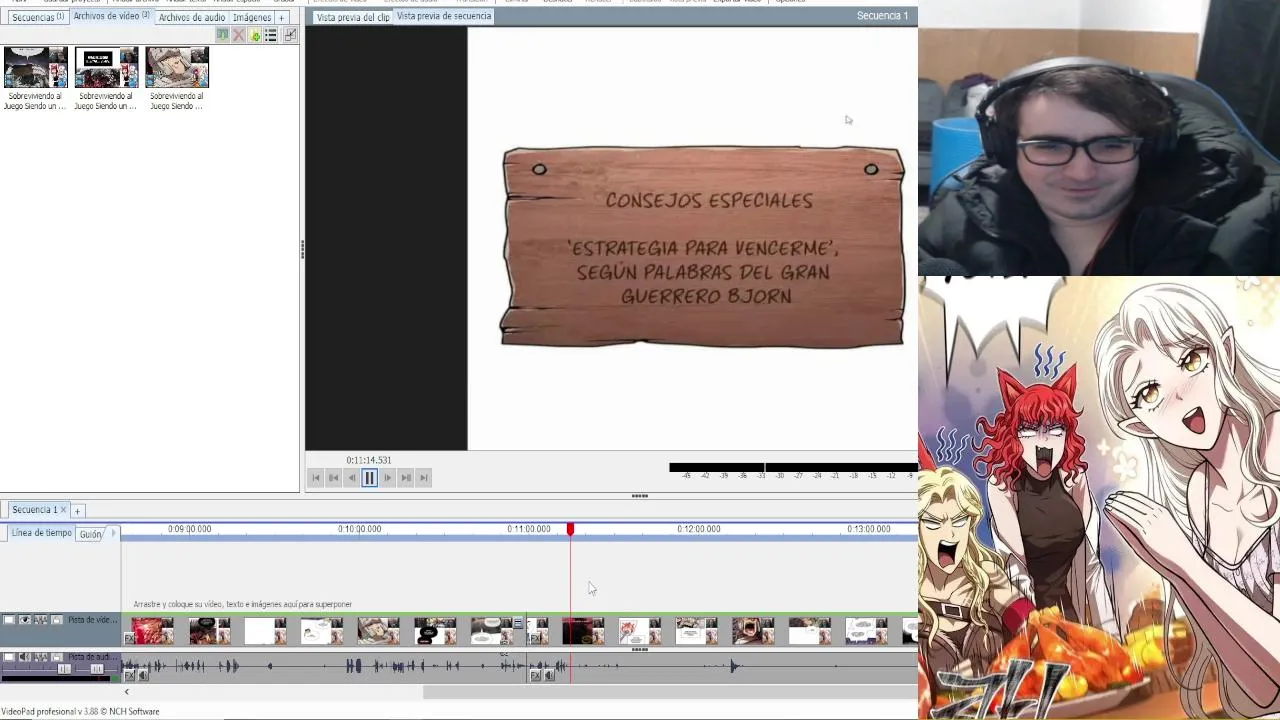Viewport: 1280px width, 720px height.
Task: Switch to Archivos de audio tab
Action: (x=191, y=17)
